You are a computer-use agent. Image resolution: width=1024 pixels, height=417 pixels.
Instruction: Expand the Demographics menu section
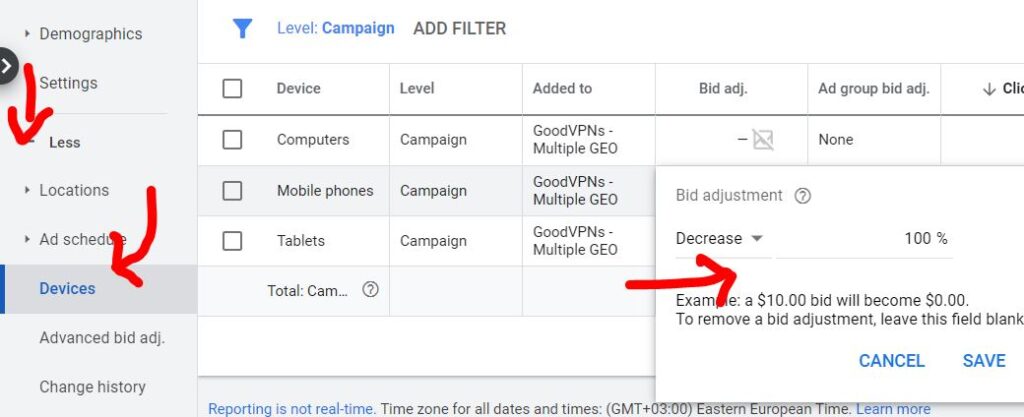pyautogui.click(x=90, y=34)
